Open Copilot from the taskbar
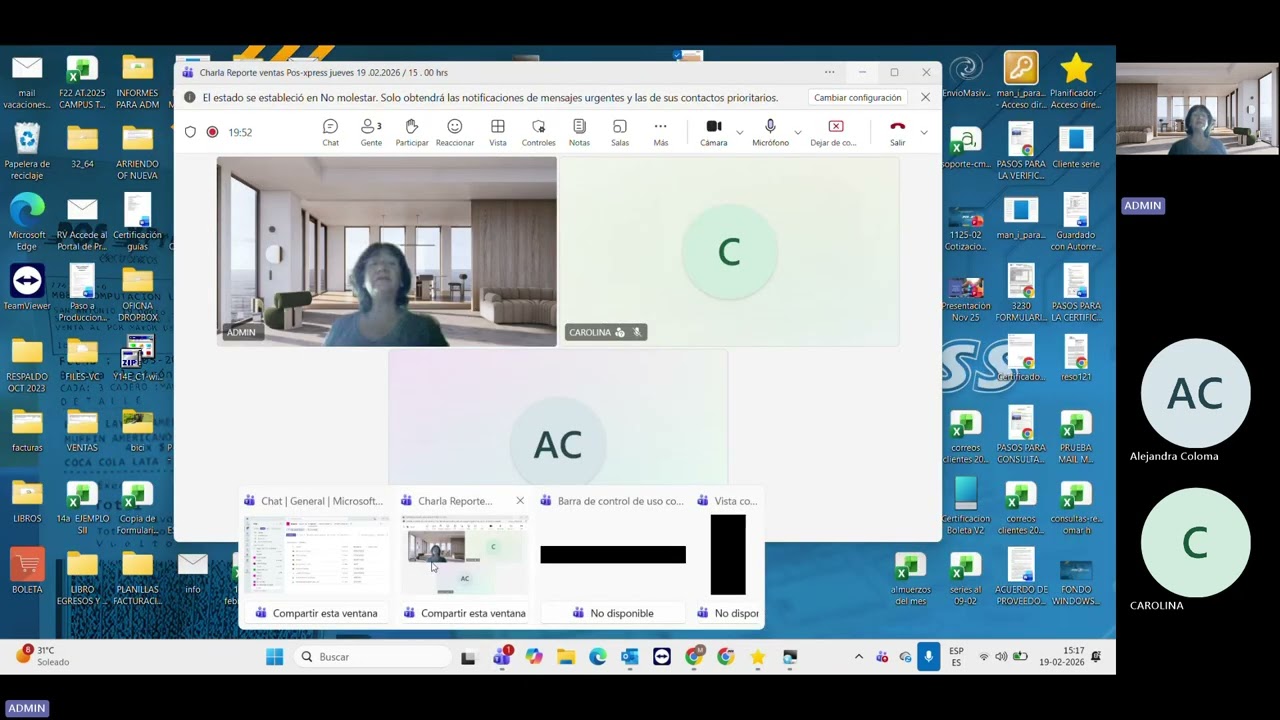Image resolution: width=1280 pixels, height=720 pixels. click(x=534, y=657)
